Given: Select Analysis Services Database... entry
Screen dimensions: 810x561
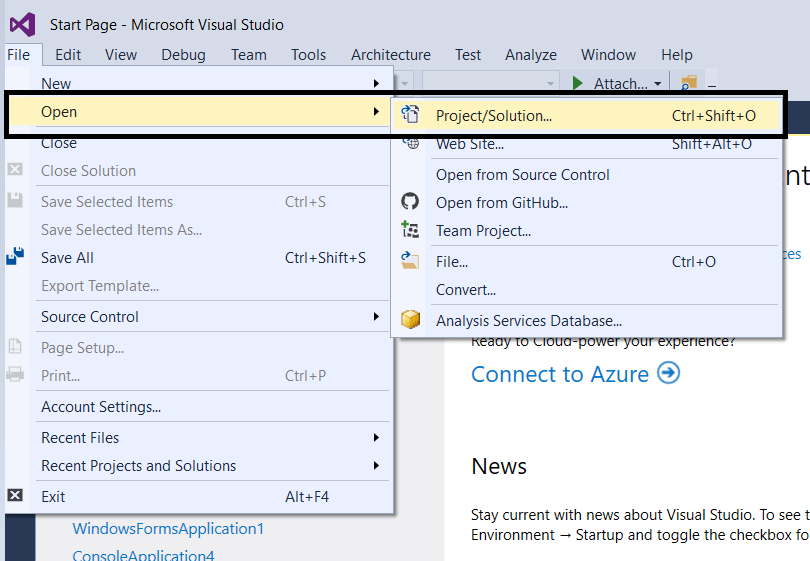Looking at the screenshot, I should [586, 320].
